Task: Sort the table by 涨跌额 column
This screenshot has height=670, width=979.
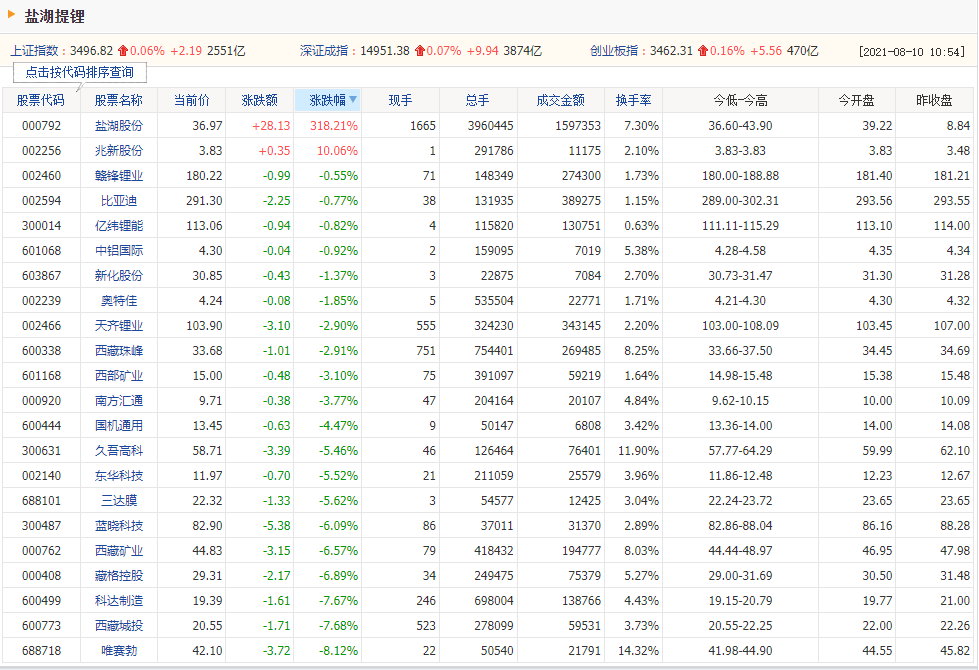Action: (260, 100)
